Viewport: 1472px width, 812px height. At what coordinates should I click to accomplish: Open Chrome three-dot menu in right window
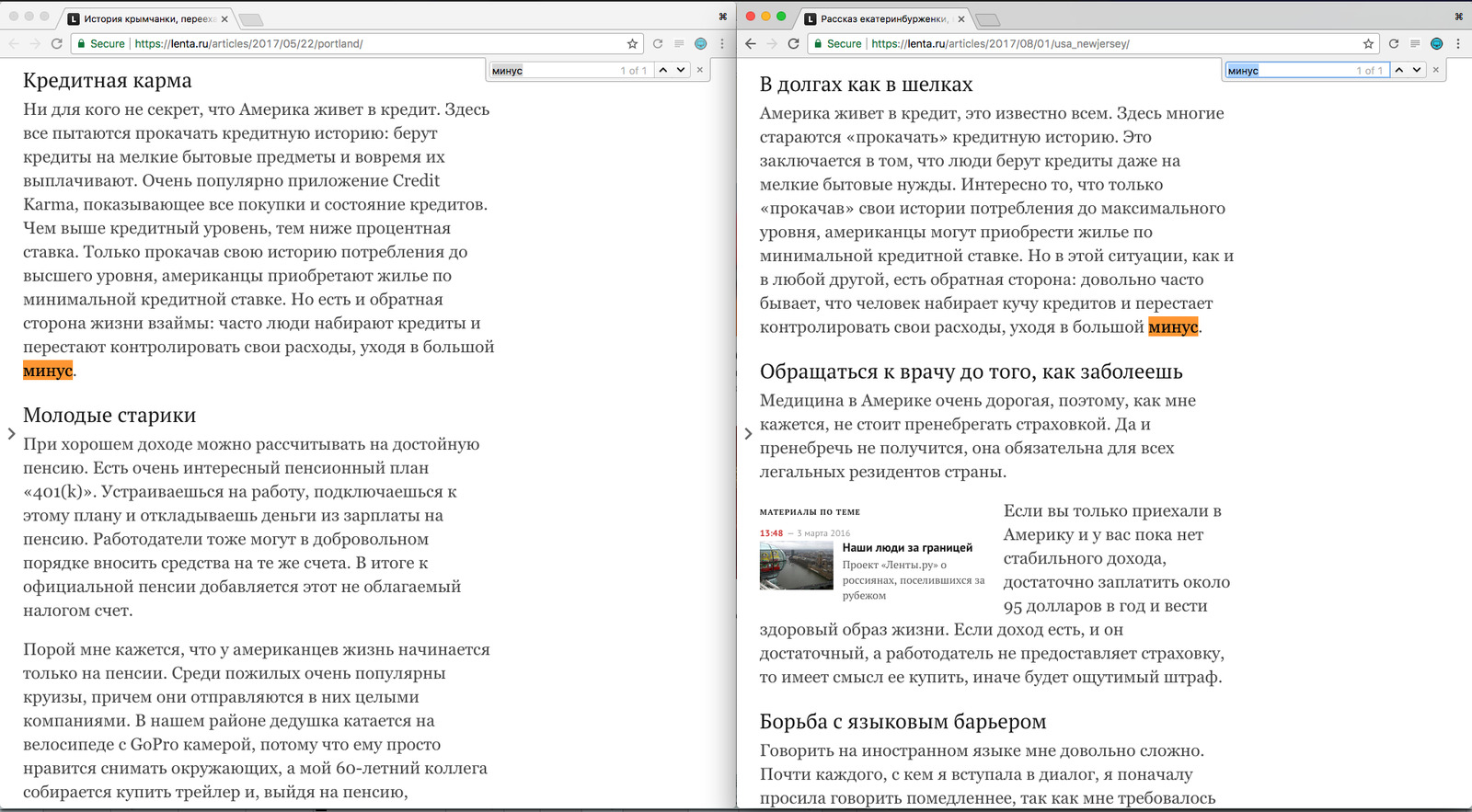[1458, 43]
